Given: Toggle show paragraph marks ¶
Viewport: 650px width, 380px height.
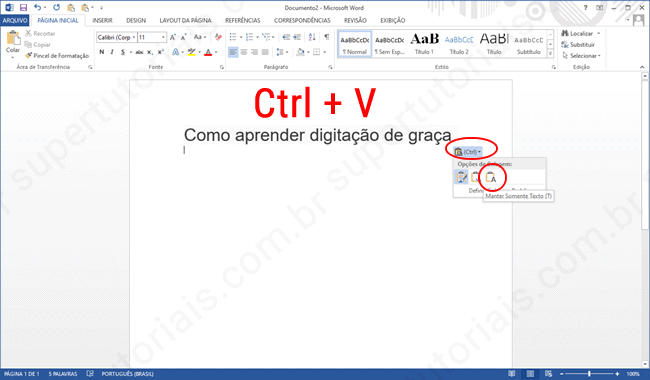Looking at the screenshot, I should pos(327,37).
